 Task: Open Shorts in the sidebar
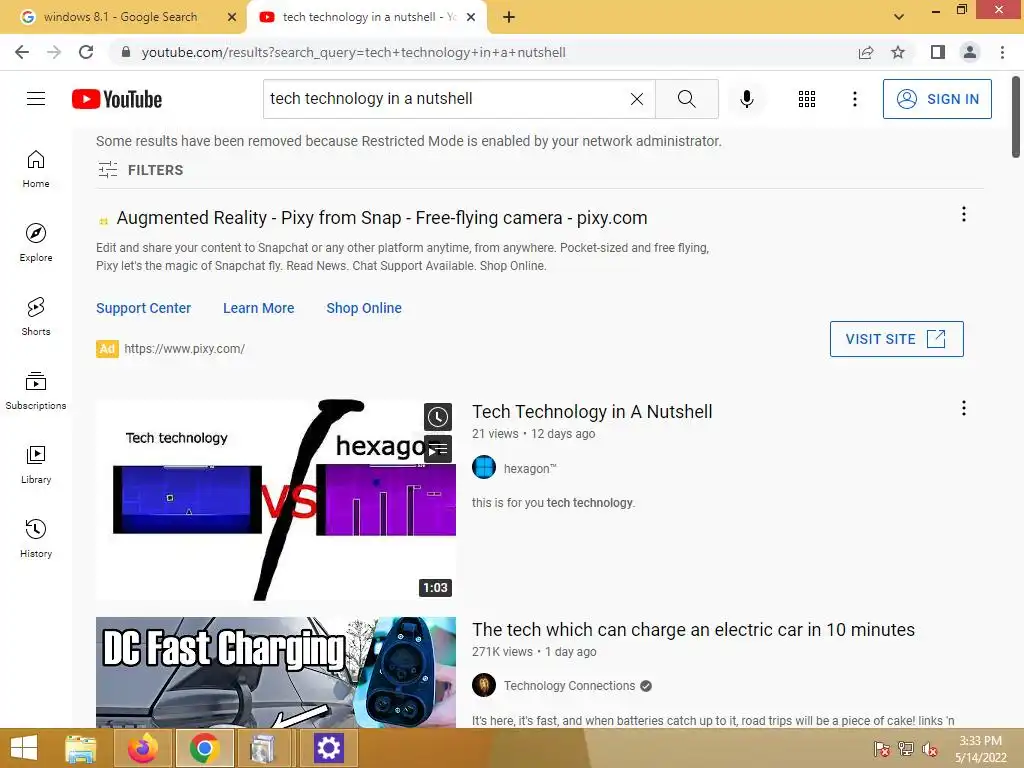(x=36, y=317)
